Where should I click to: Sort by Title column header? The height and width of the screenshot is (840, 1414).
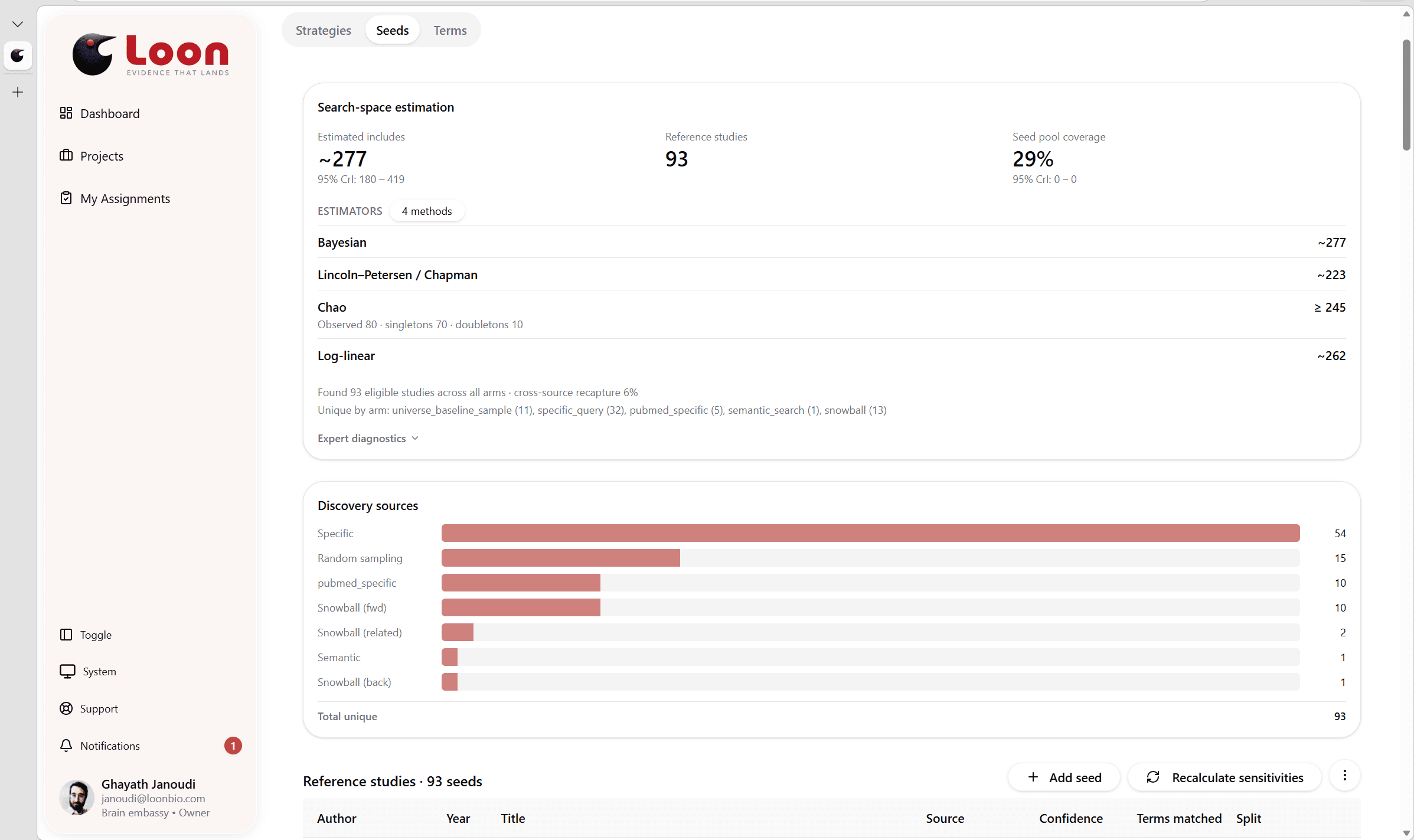[x=513, y=818]
